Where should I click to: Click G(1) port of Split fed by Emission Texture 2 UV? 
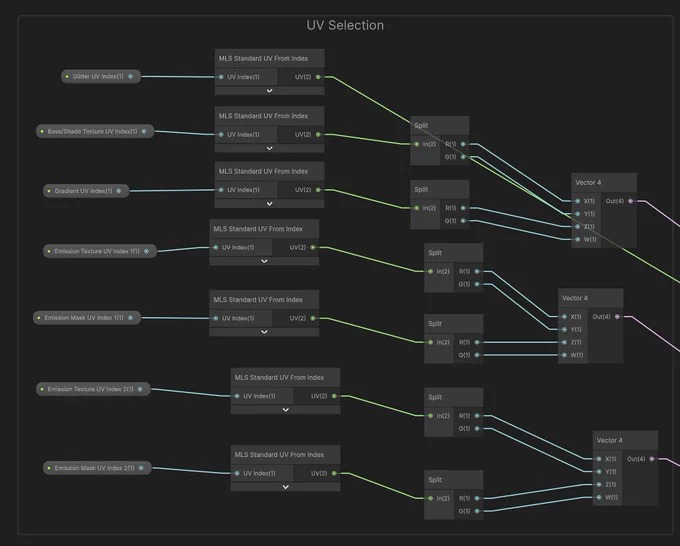[477, 428]
